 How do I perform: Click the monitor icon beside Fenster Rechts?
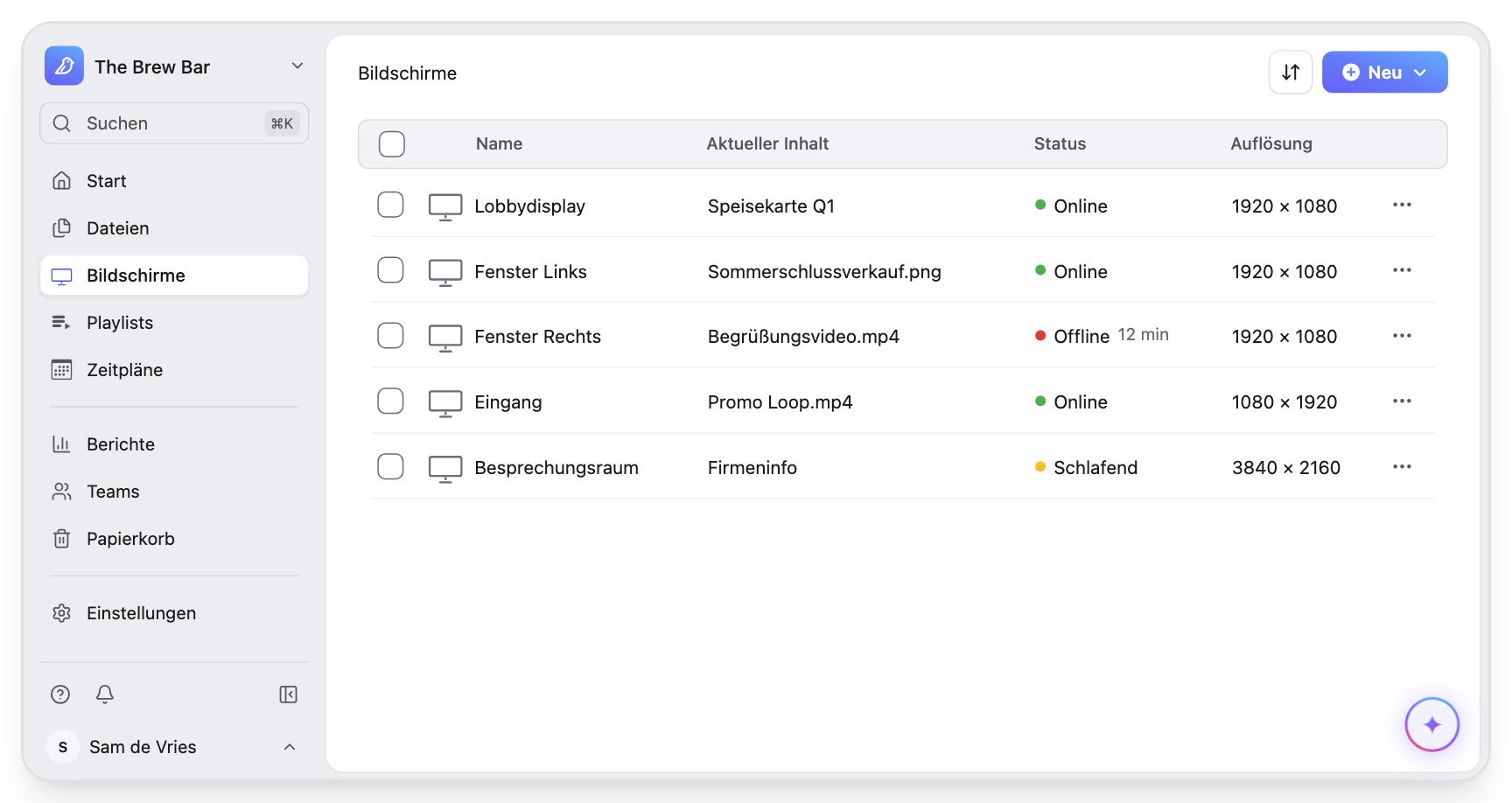pyautogui.click(x=445, y=338)
